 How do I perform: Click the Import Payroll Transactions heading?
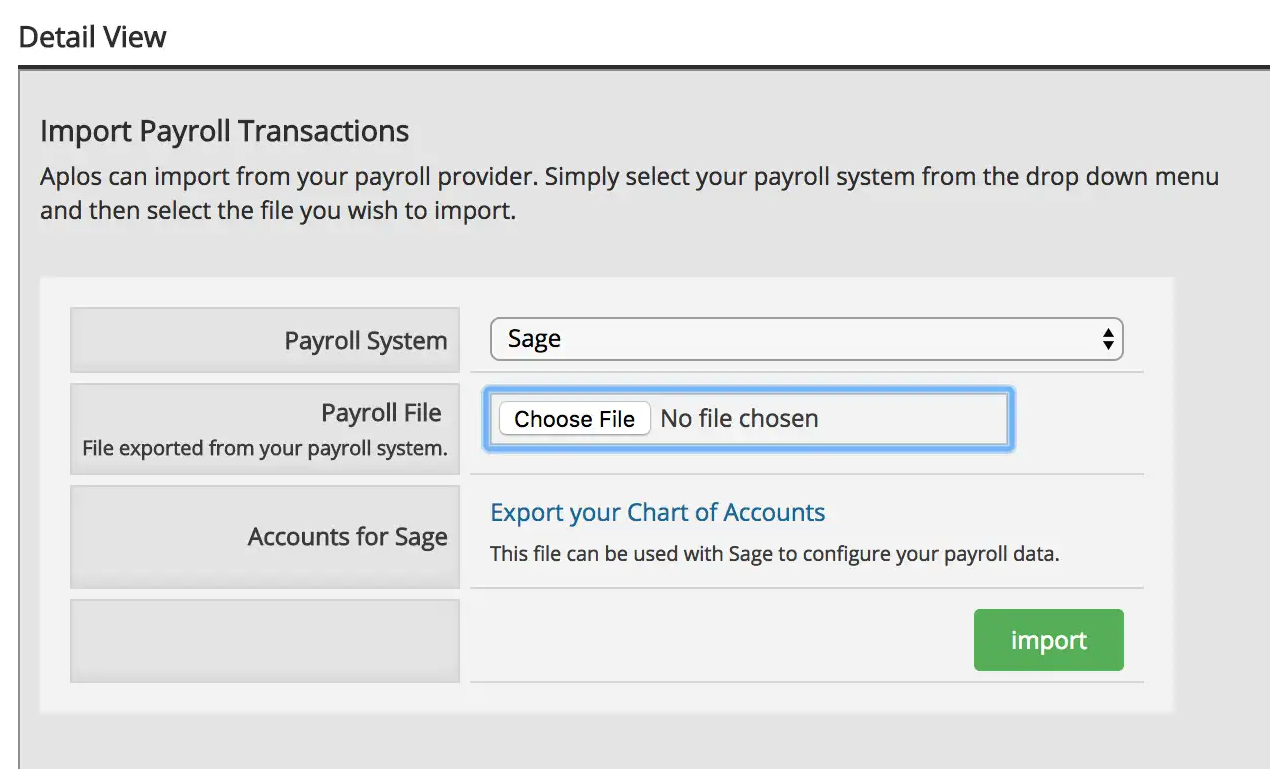pos(225,131)
